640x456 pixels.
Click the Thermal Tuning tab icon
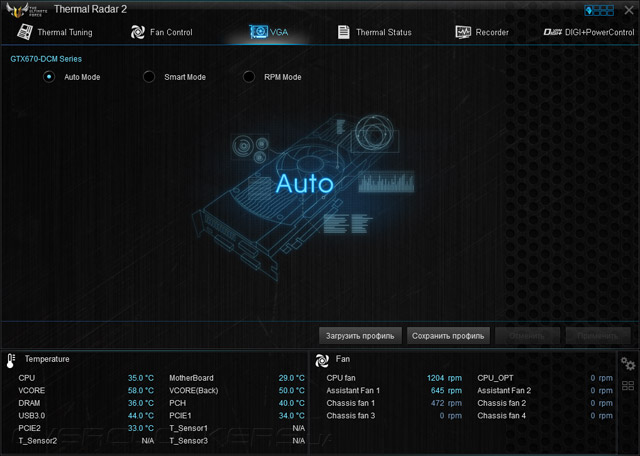coord(24,32)
